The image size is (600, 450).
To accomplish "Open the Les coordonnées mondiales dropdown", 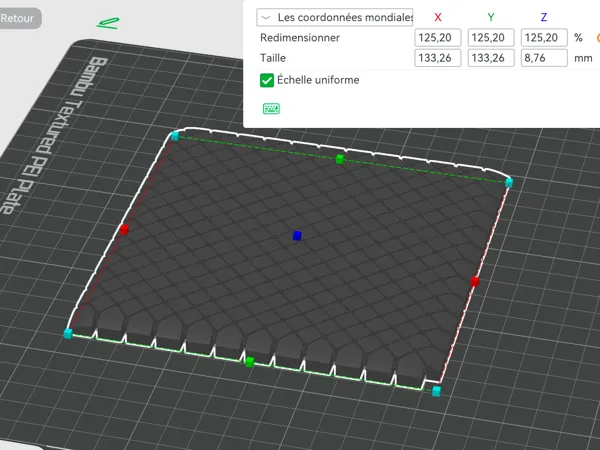I will 335,17.
